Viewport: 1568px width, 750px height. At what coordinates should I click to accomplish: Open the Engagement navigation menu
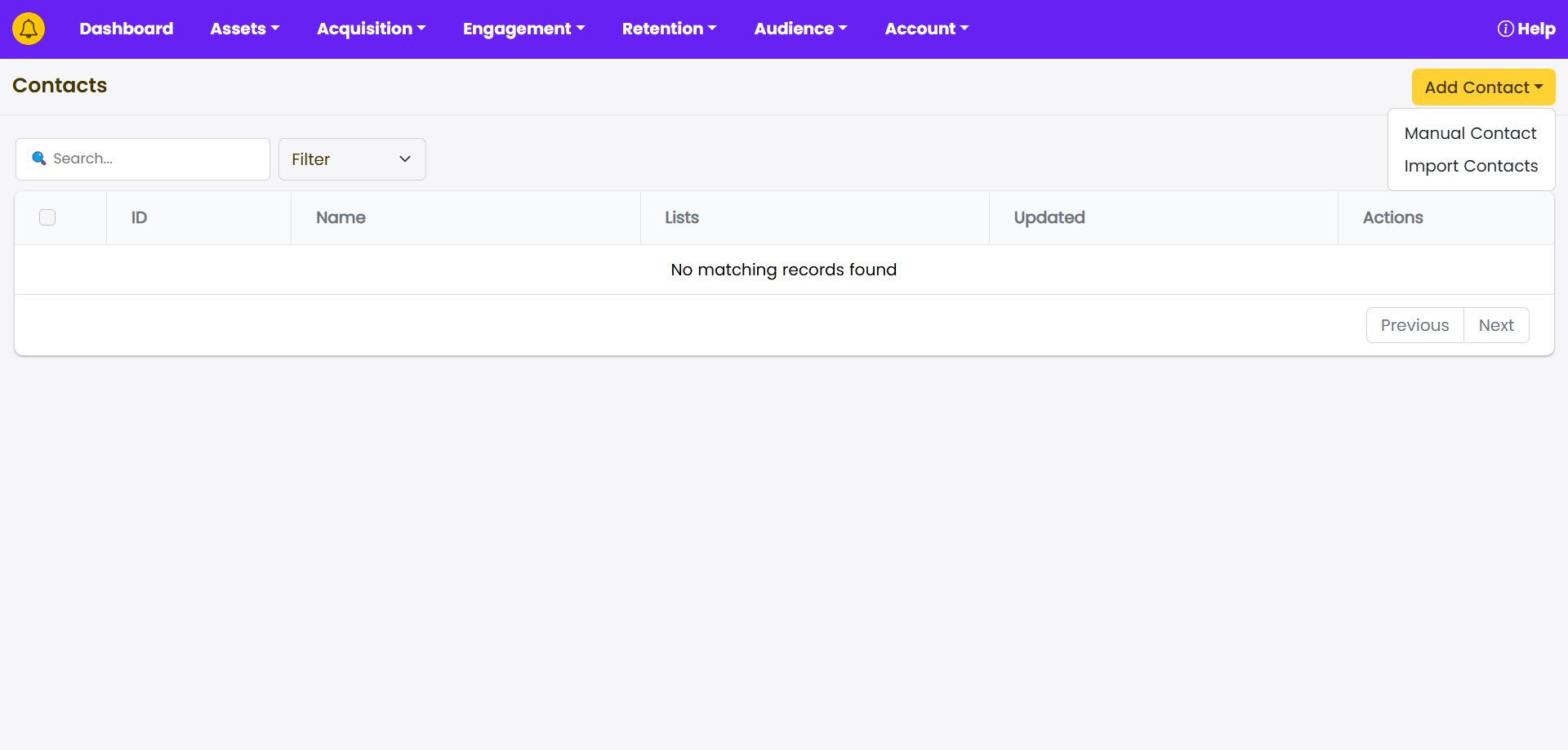pyautogui.click(x=523, y=29)
